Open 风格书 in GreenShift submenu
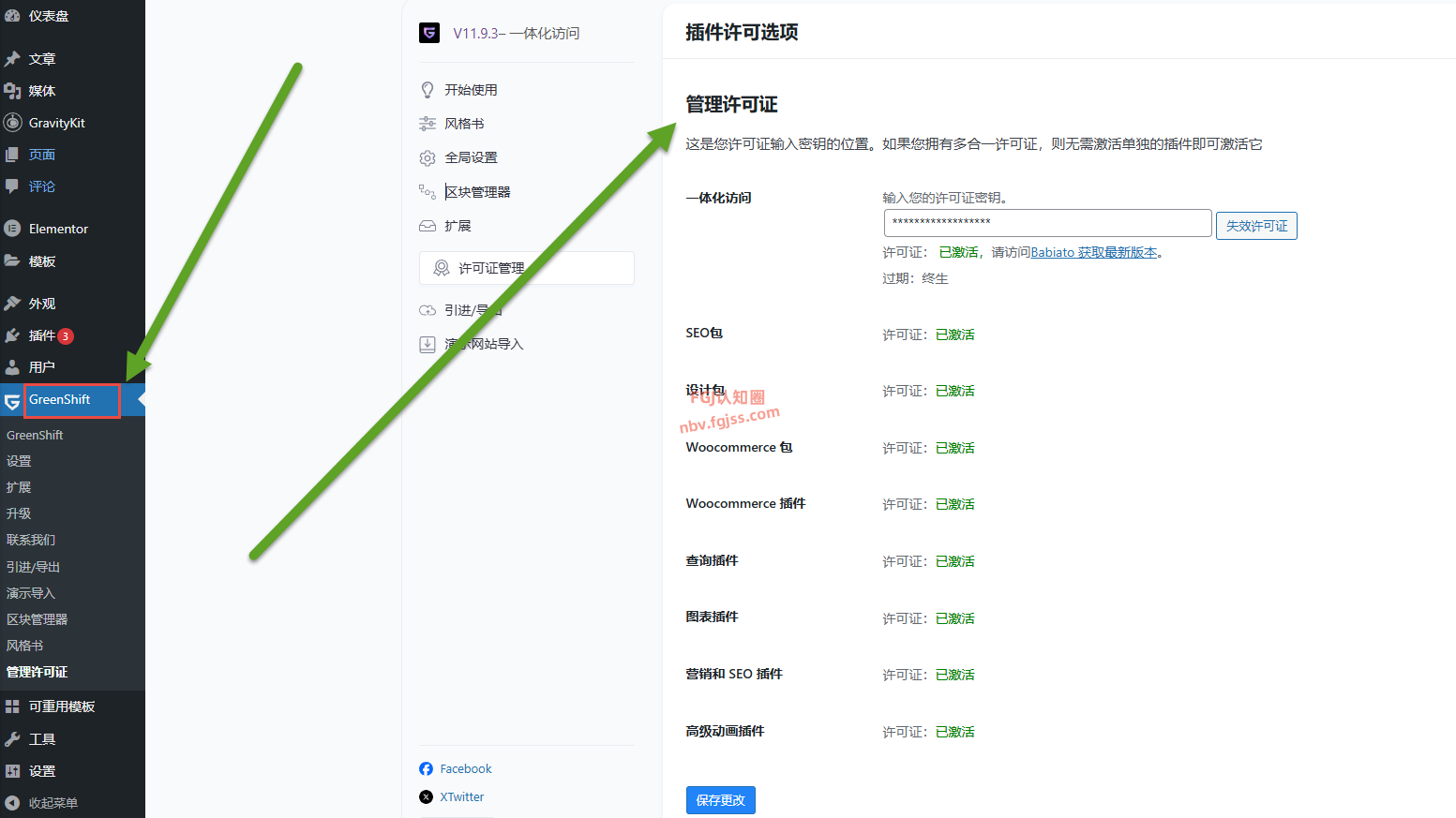 pos(25,646)
